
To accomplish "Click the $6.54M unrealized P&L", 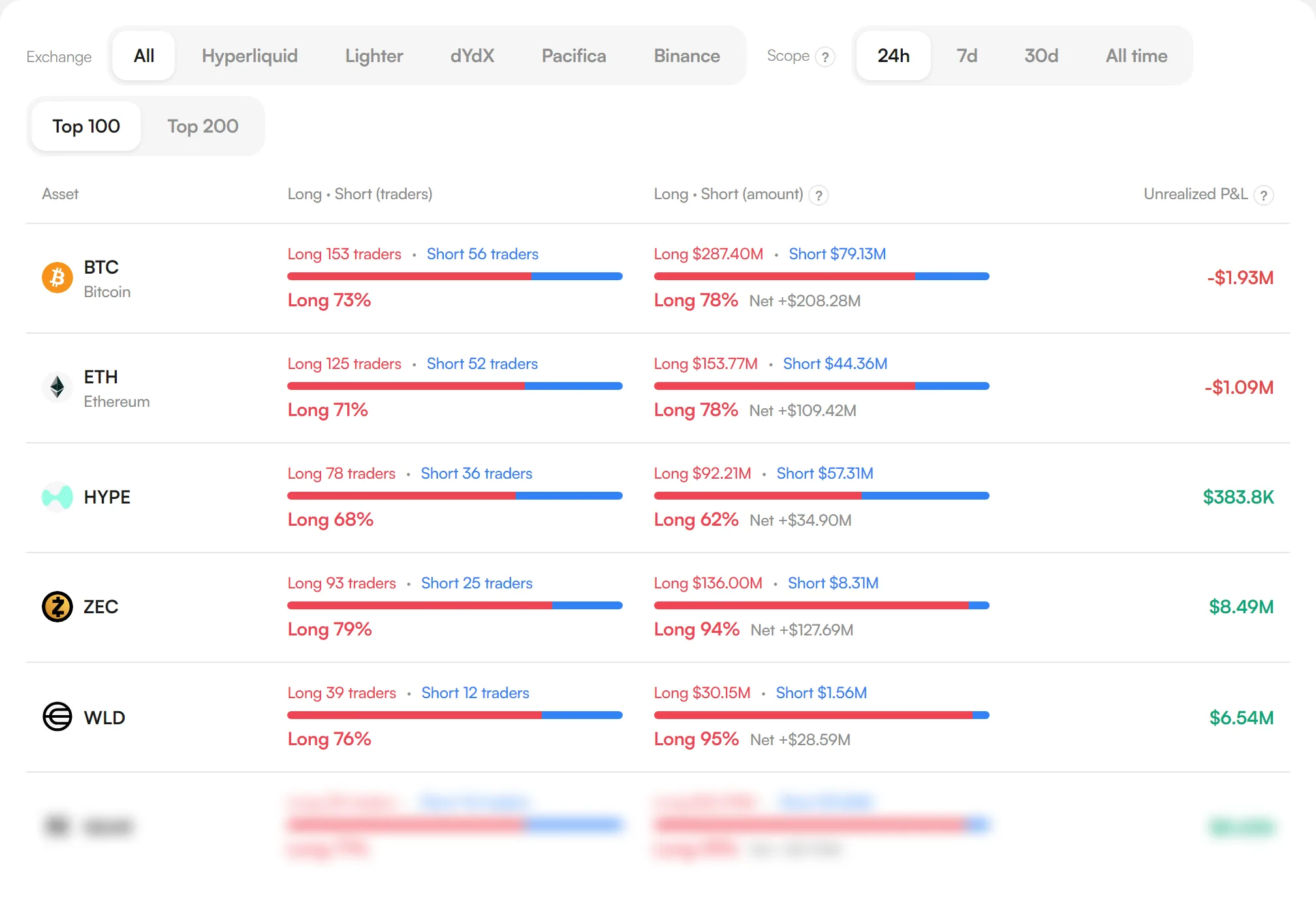I will 1241,718.
